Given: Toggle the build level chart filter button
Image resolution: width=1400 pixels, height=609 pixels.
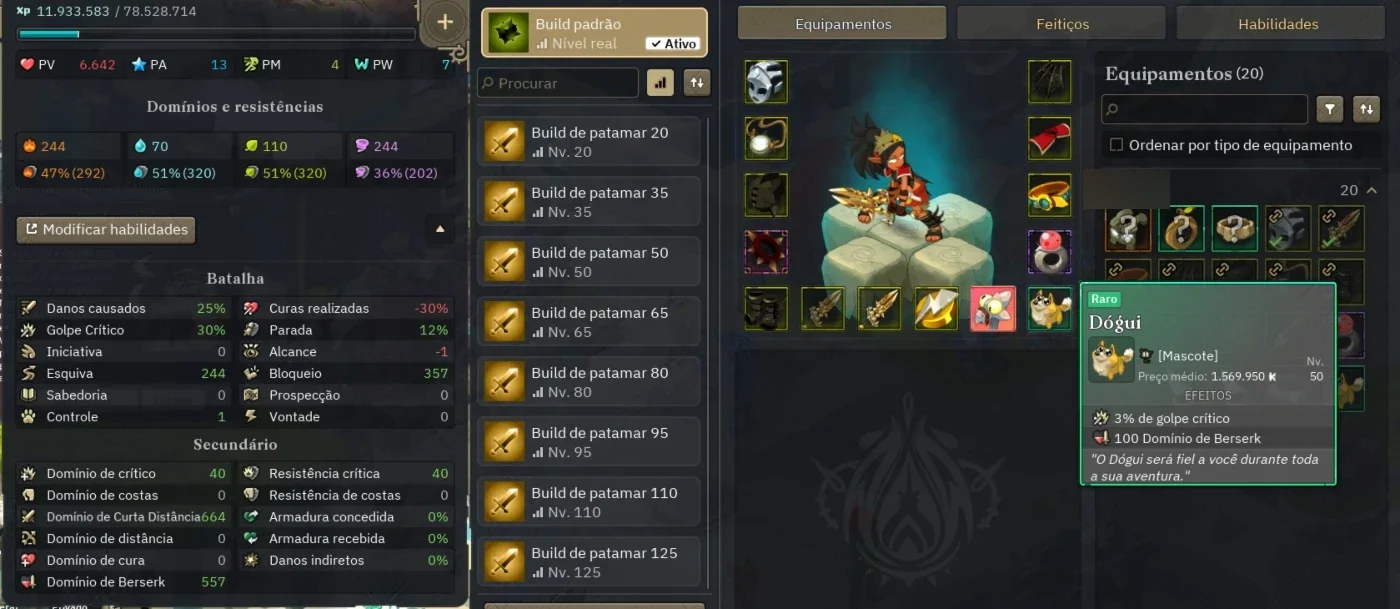Looking at the screenshot, I should (660, 83).
